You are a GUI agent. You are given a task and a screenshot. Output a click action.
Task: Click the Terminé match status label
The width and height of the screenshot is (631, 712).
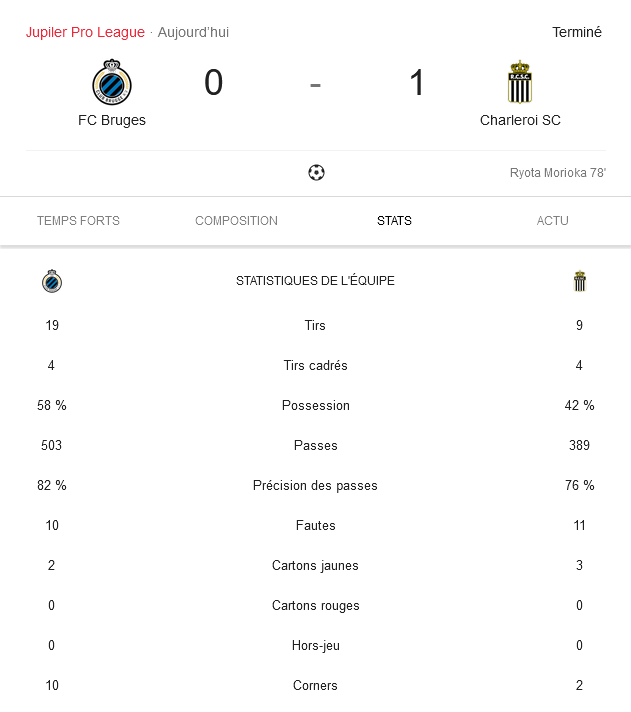[x=577, y=32]
